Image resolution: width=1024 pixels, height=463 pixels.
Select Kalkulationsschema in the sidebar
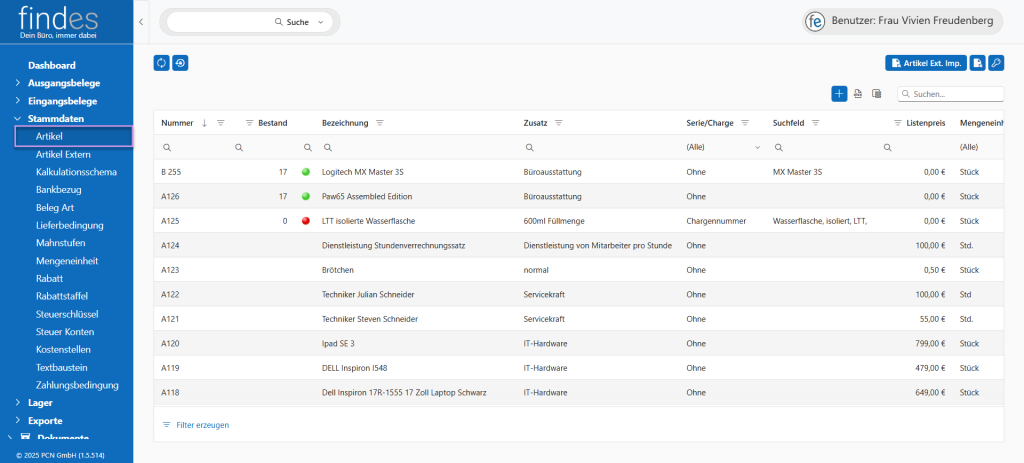pyautogui.click(x=76, y=172)
